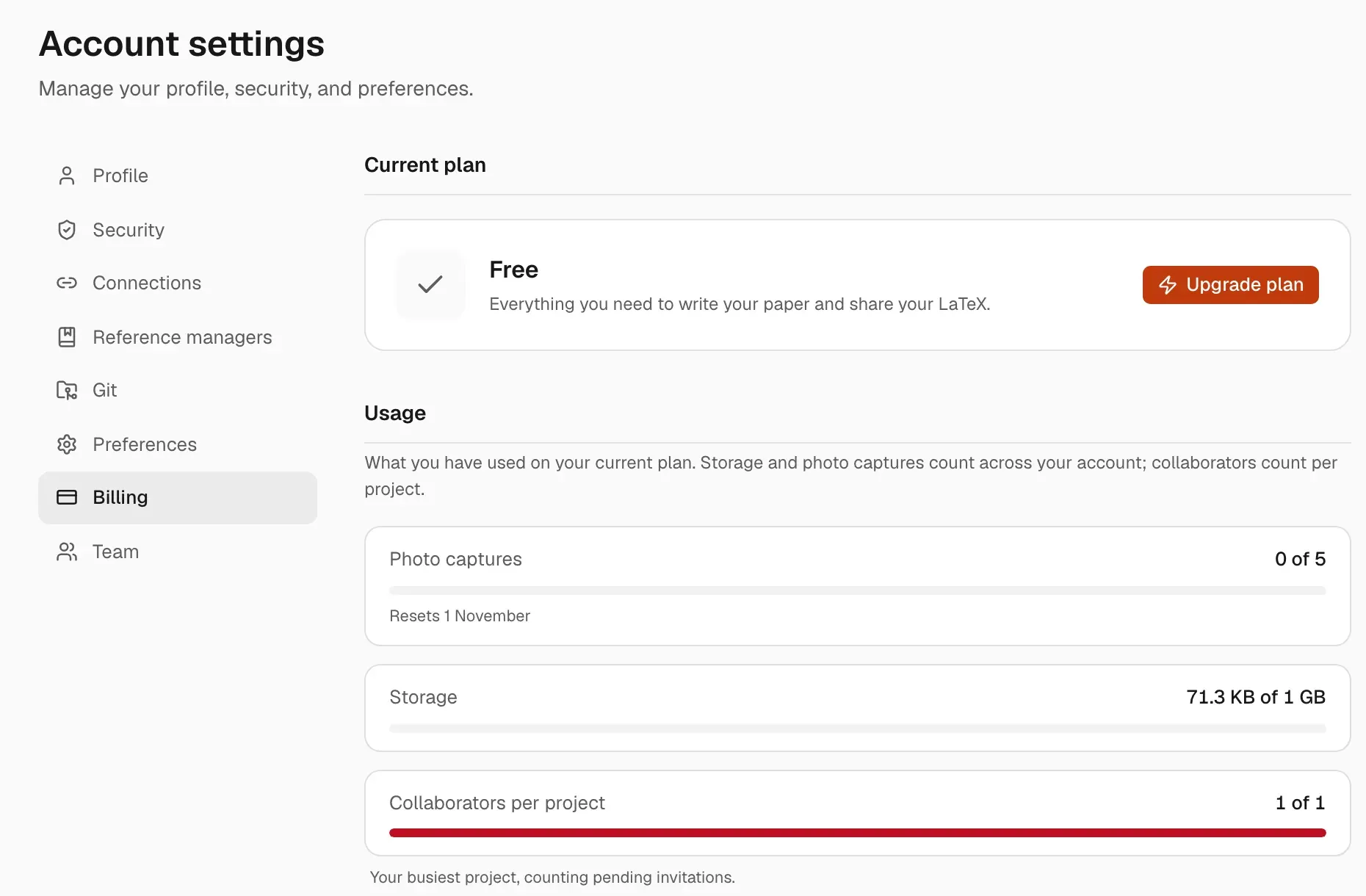Click the Profile person icon
Image resolution: width=1366 pixels, height=896 pixels.
point(67,176)
